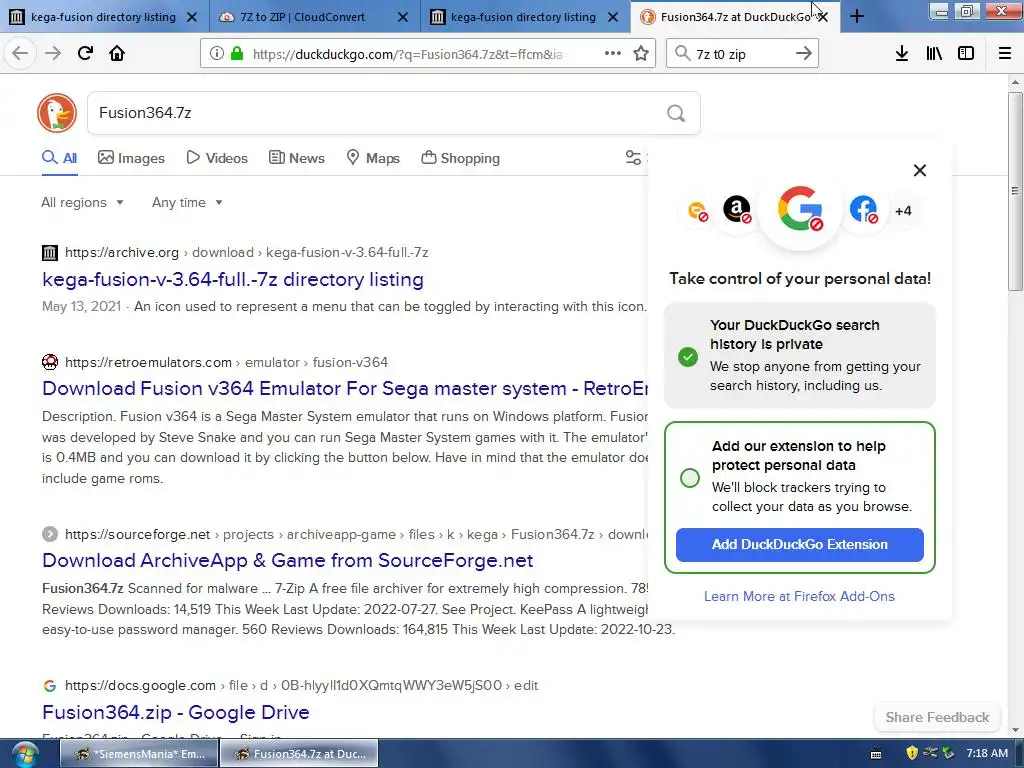Select the Shopping search category
The image size is (1024, 768).
coord(460,158)
